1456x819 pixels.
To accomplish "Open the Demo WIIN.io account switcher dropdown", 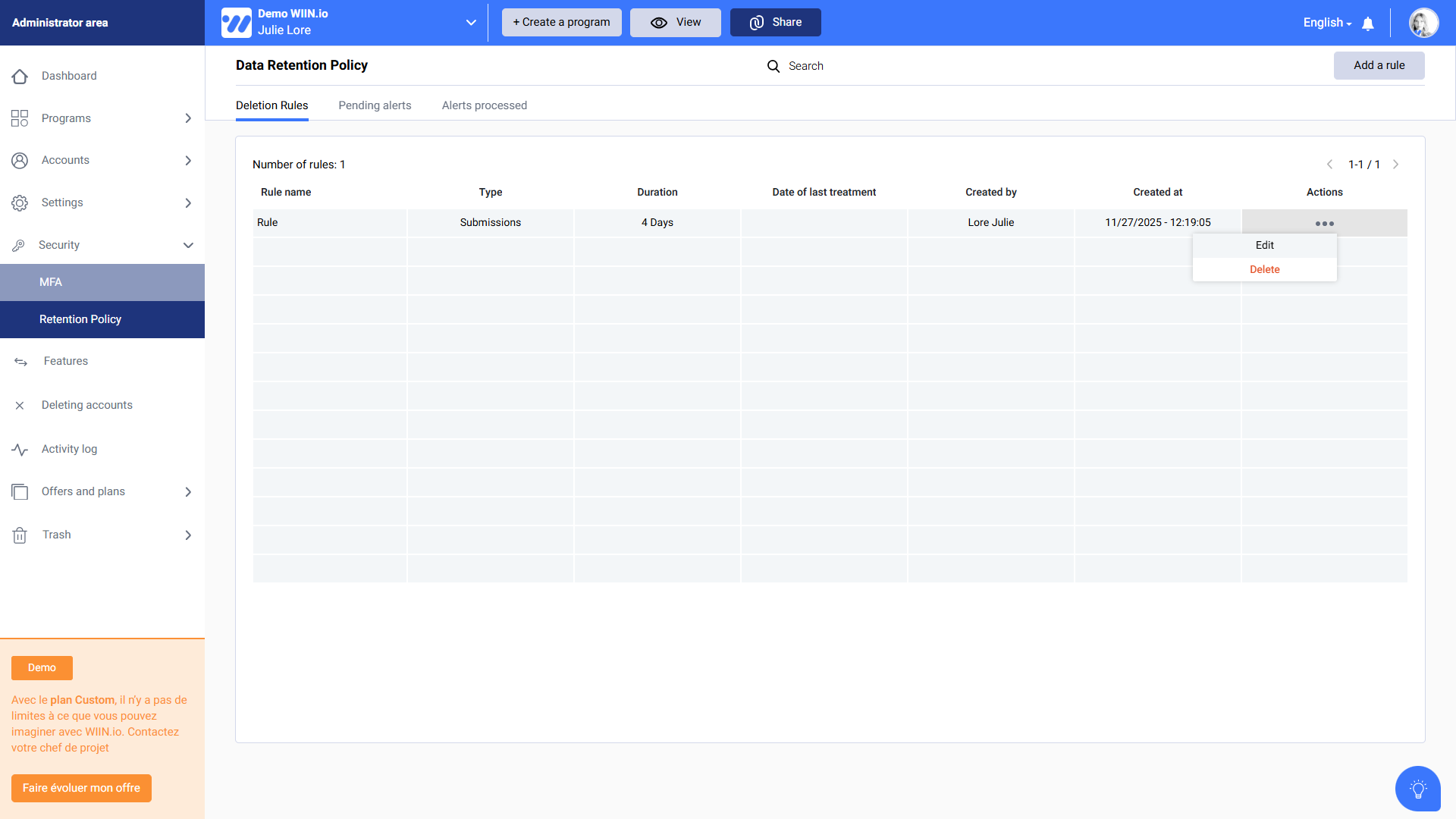I will point(471,23).
